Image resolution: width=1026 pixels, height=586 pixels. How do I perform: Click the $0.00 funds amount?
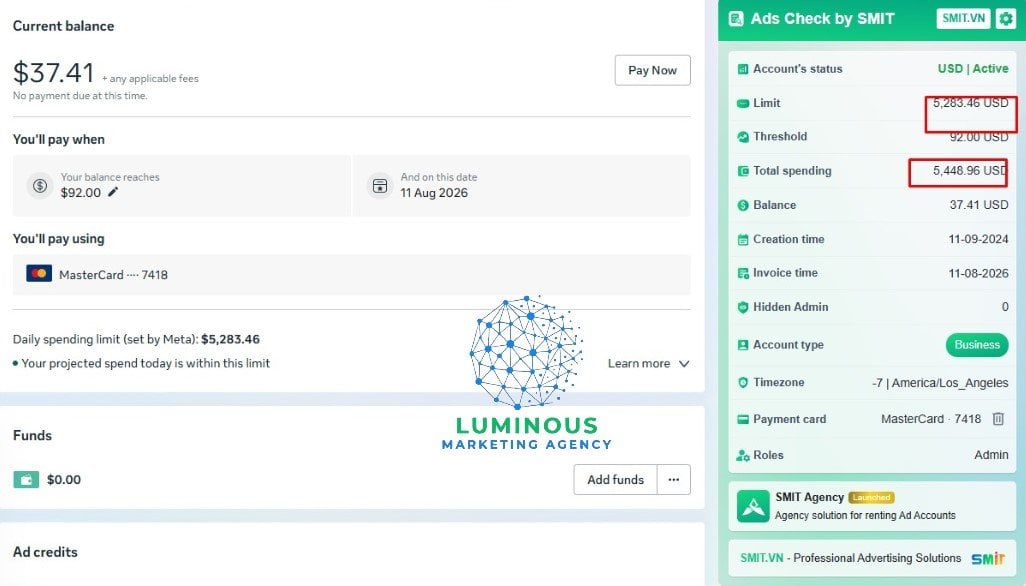click(64, 479)
